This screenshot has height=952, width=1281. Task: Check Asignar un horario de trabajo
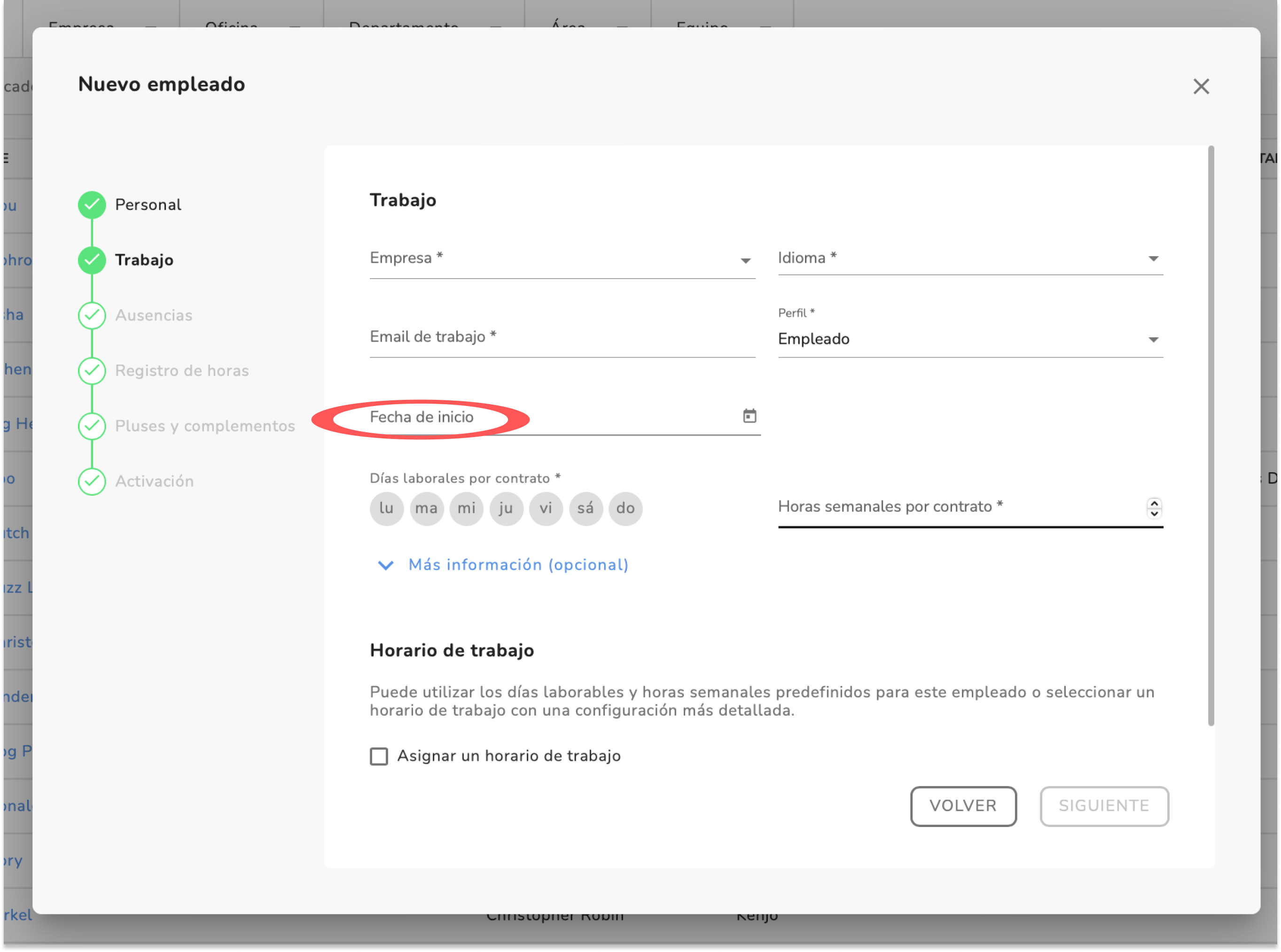tap(379, 756)
